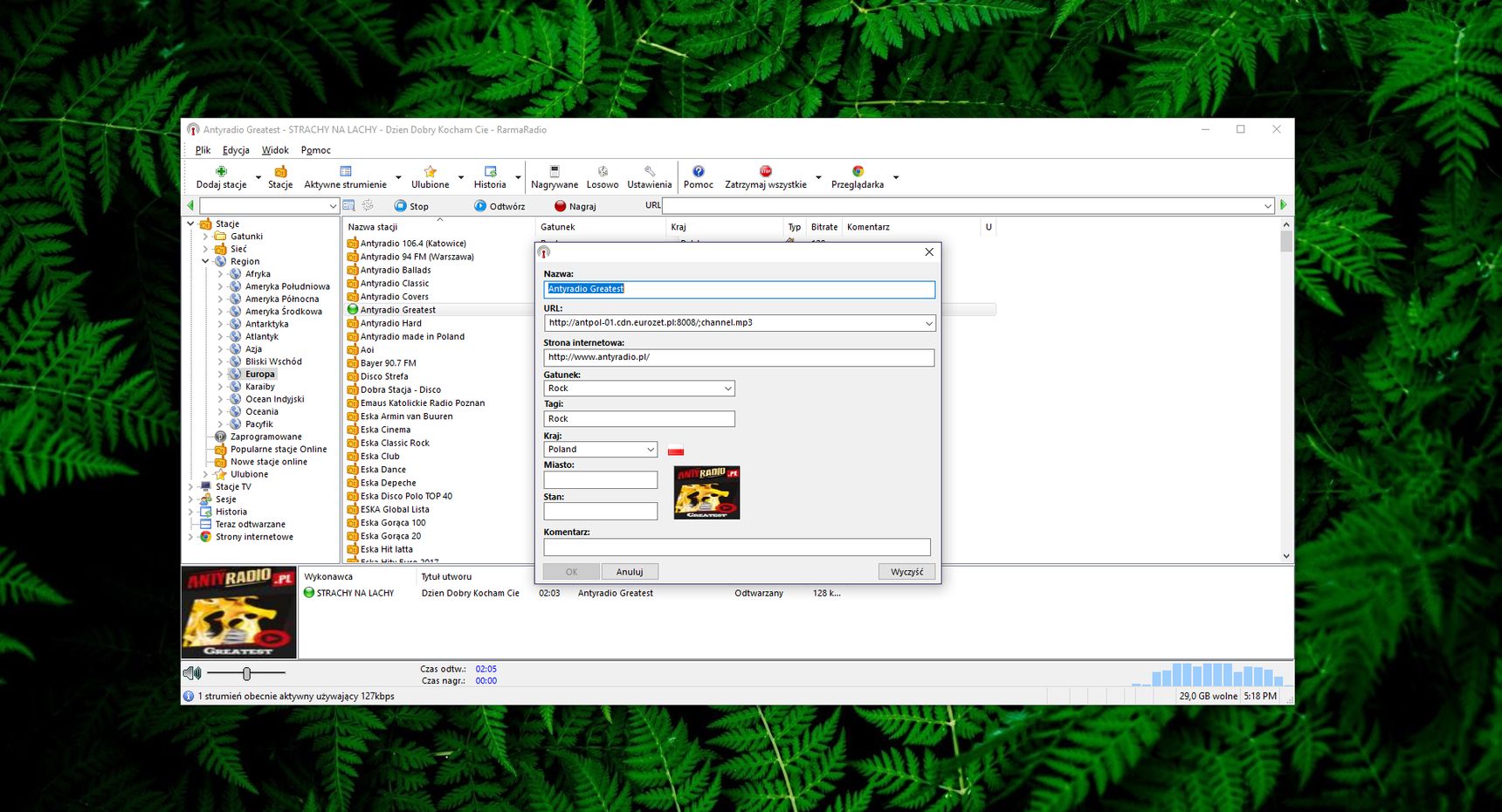Open Nagrywane recordings icon
The height and width of the screenshot is (812, 1502).
(554, 172)
